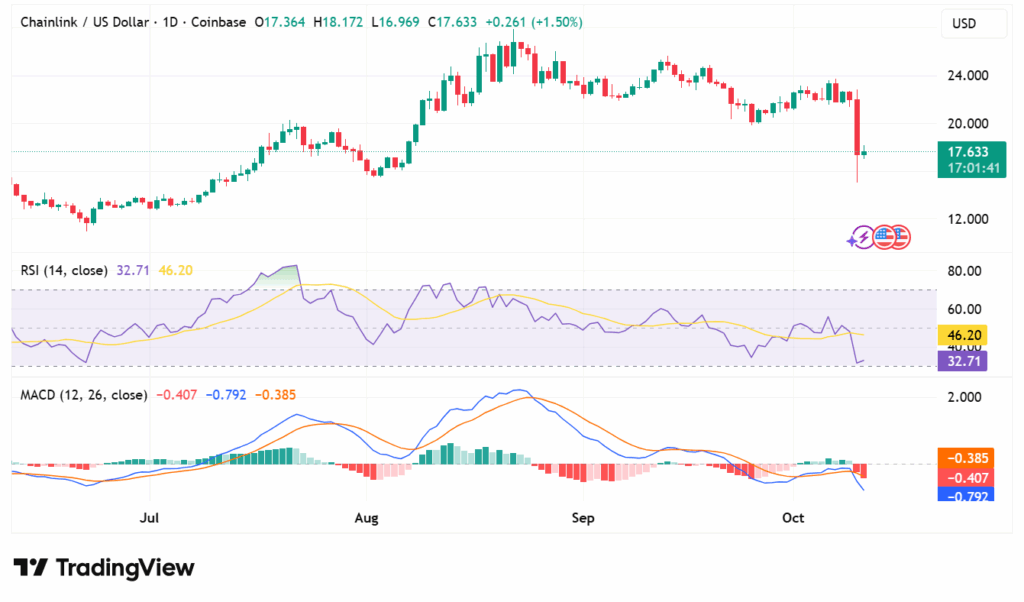The height and width of the screenshot is (602, 1024).
Task: Select the Aug label on time axis
Action: [366, 517]
